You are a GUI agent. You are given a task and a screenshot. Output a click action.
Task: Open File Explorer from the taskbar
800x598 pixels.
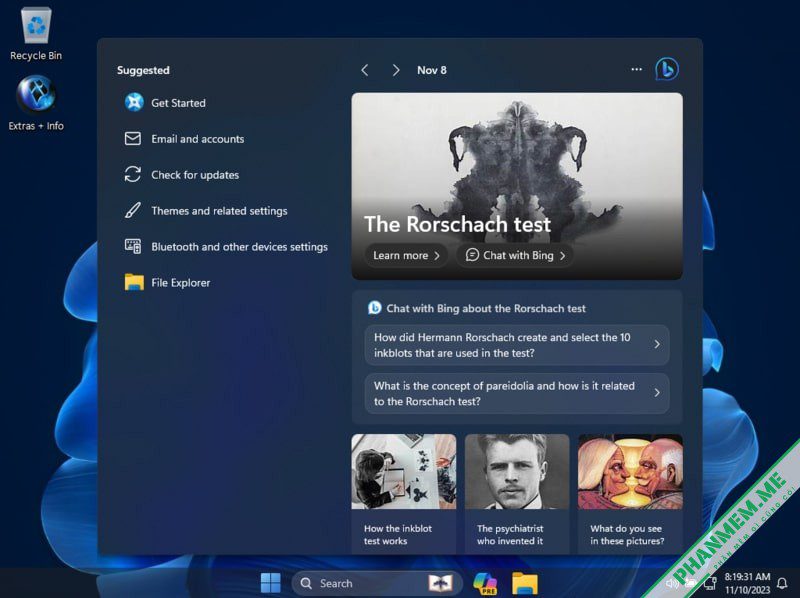pos(525,583)
